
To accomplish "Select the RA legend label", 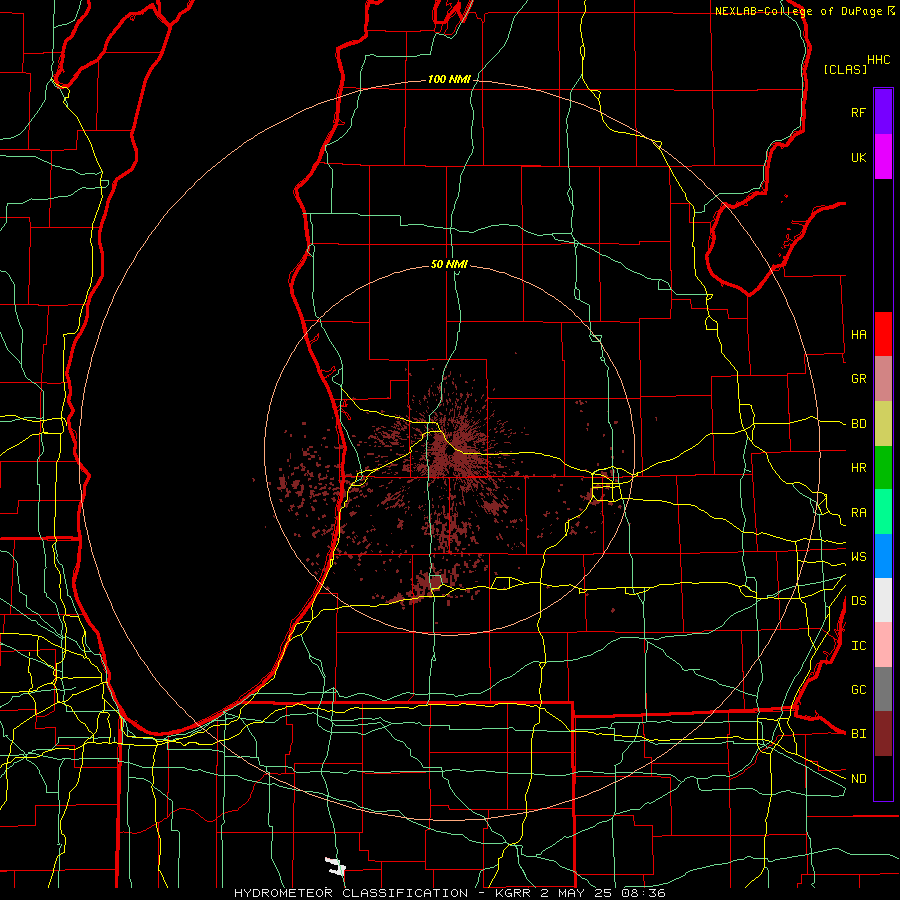I will [859, 513].
